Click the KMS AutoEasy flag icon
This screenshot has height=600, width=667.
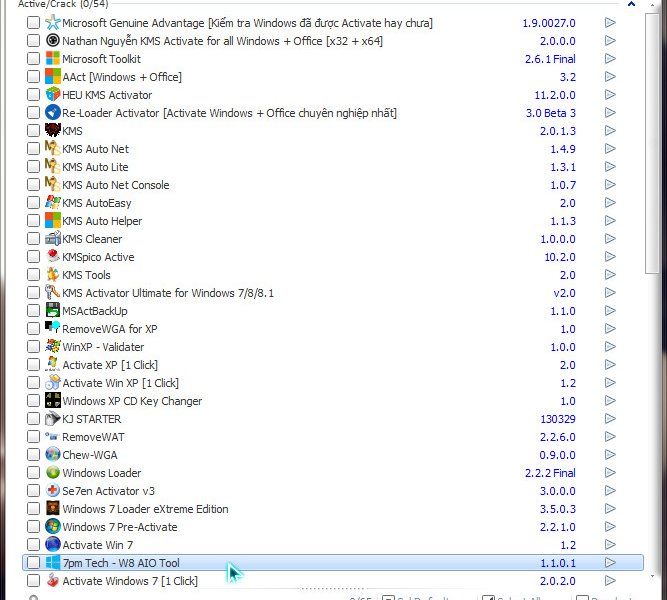53,203
